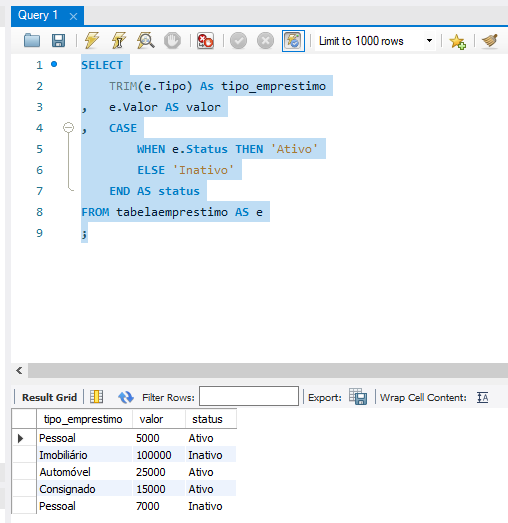Run Explain plan magnifier icon
Image resolution: width=508 pixels, height=523 pixels.
(x=145, y=41)
